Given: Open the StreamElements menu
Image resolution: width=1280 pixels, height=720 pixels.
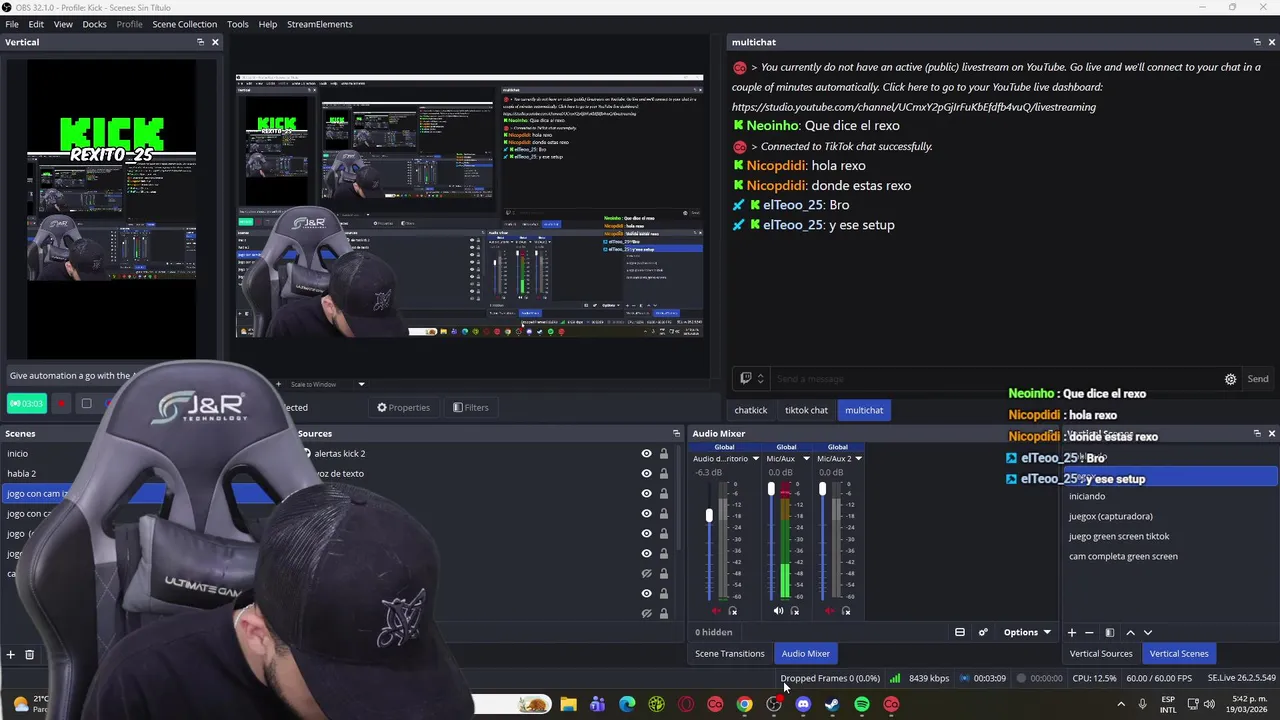Looking at the screenshot, I should [x=319, y=24].
